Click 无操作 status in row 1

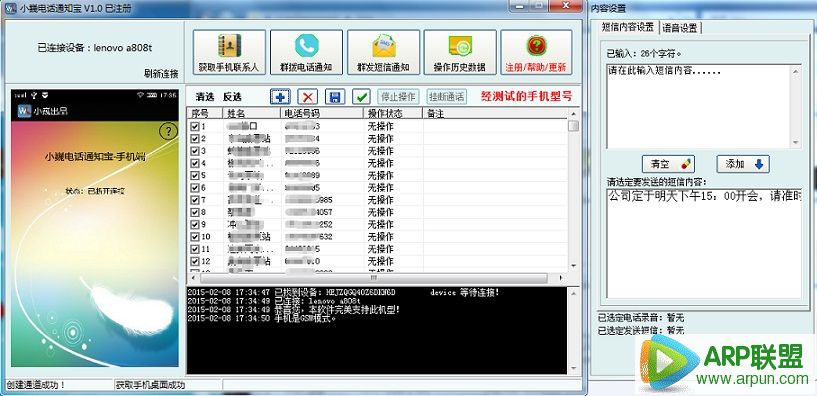(380, 127)
